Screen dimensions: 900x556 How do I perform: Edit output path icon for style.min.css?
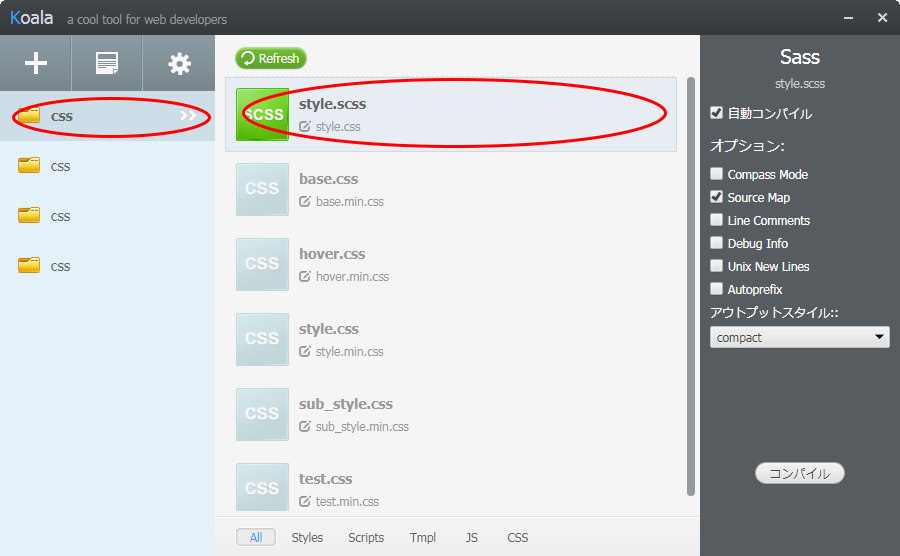click(305, 351)
